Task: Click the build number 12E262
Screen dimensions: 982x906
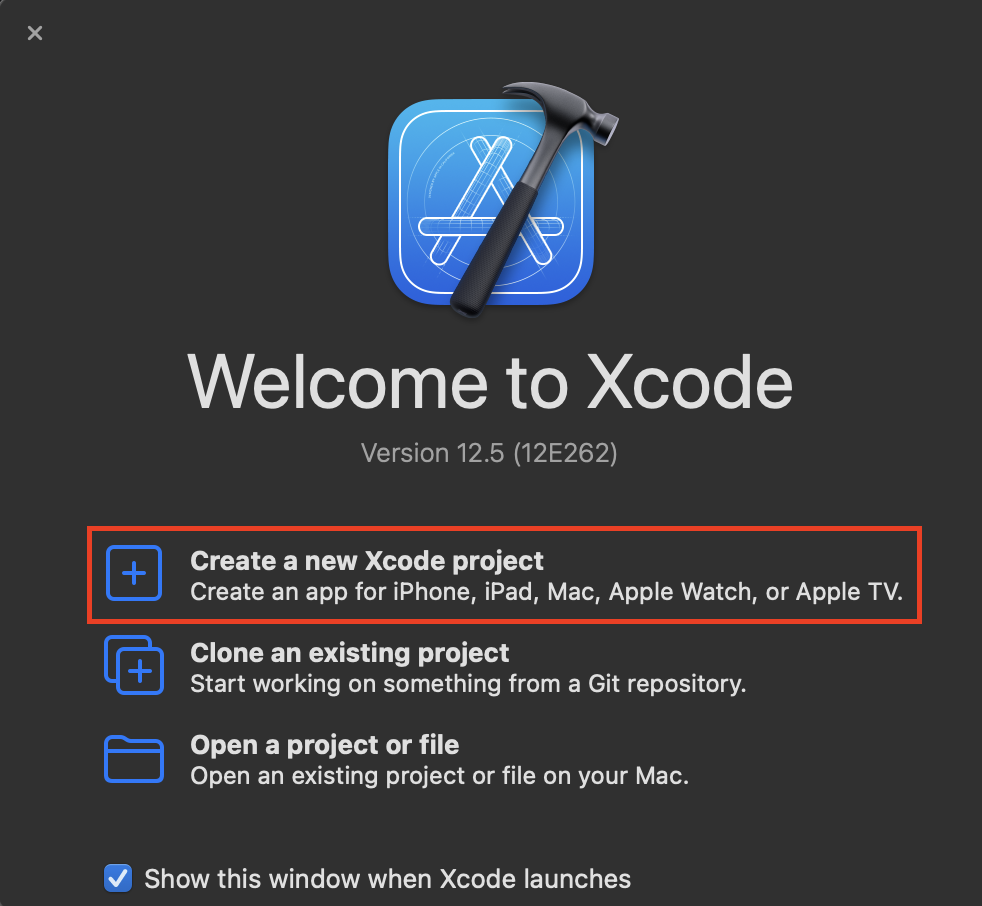Action: pos(566,453)
